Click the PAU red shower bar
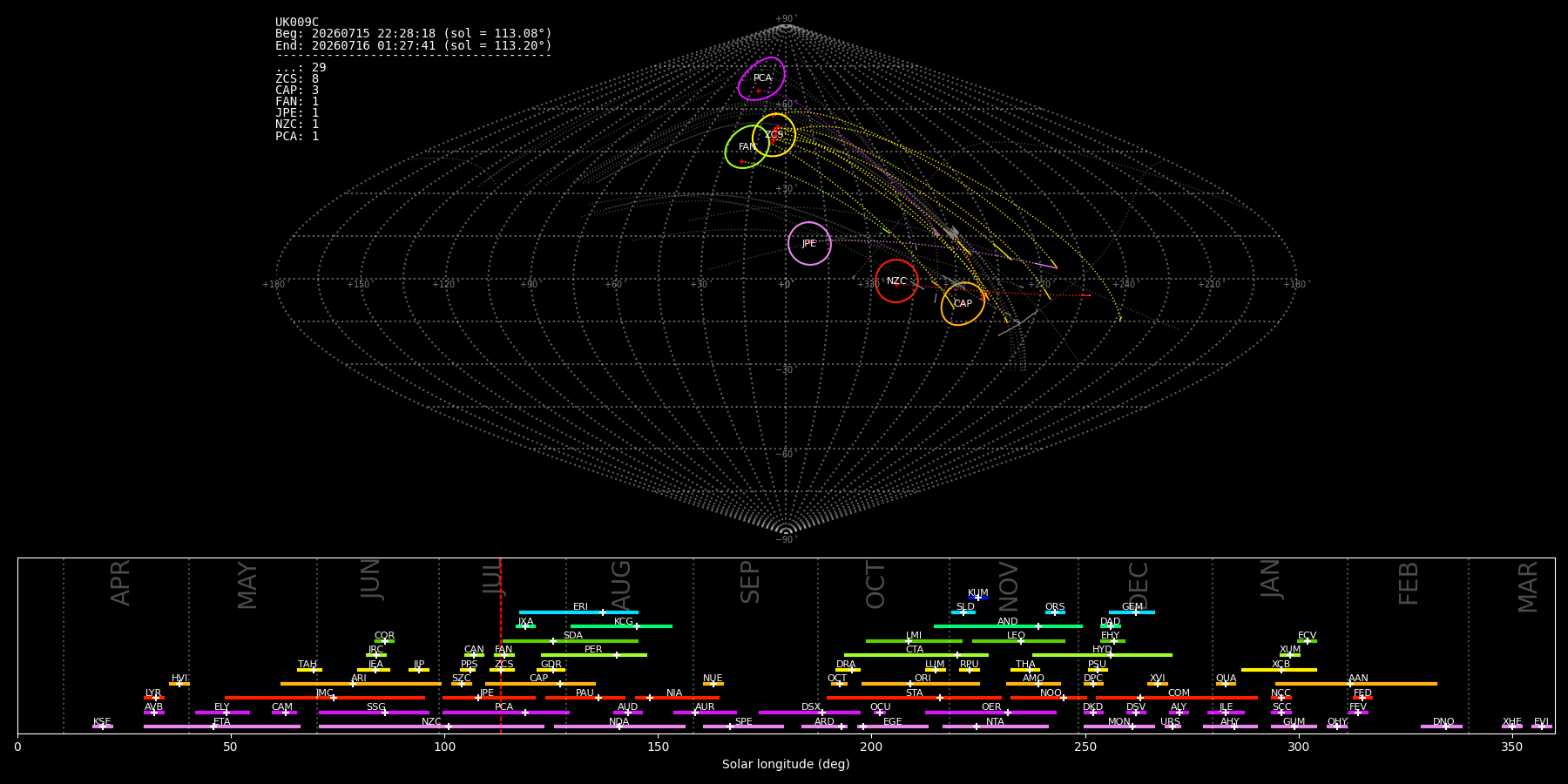Screen dimensions: 1568x784 point(585,698)
